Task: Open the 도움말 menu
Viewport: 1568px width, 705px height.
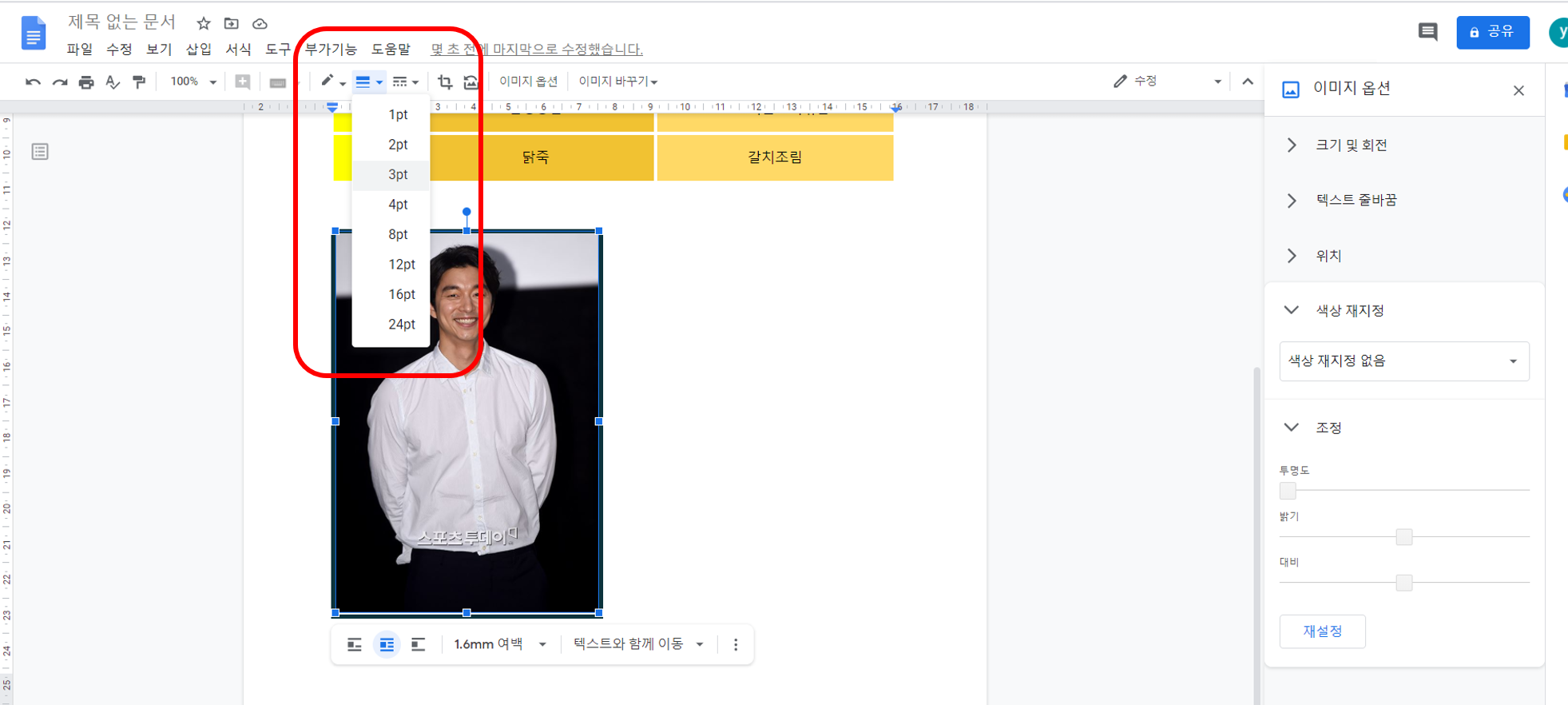Action: [x=391, y=50]
